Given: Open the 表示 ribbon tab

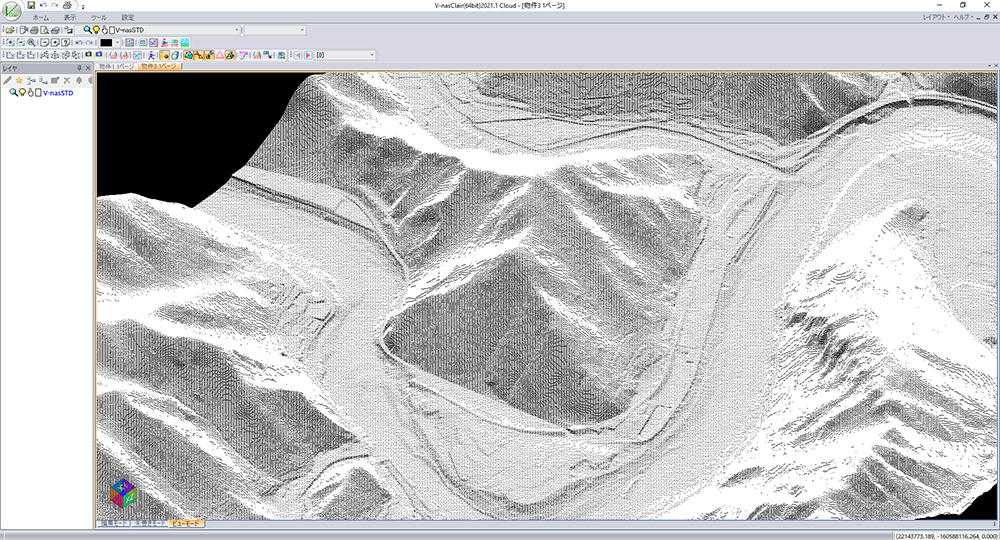Looking at the screenshot, I should (x=70, y=18).
